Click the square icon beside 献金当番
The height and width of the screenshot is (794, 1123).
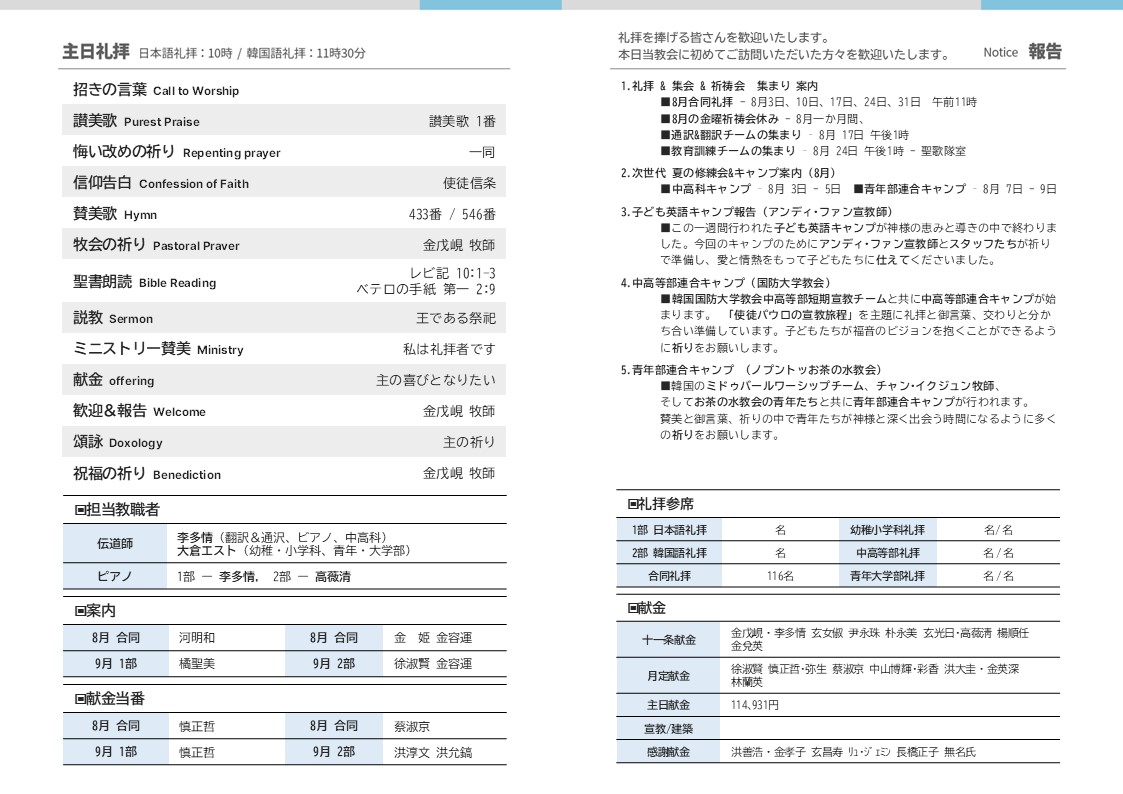81,699
